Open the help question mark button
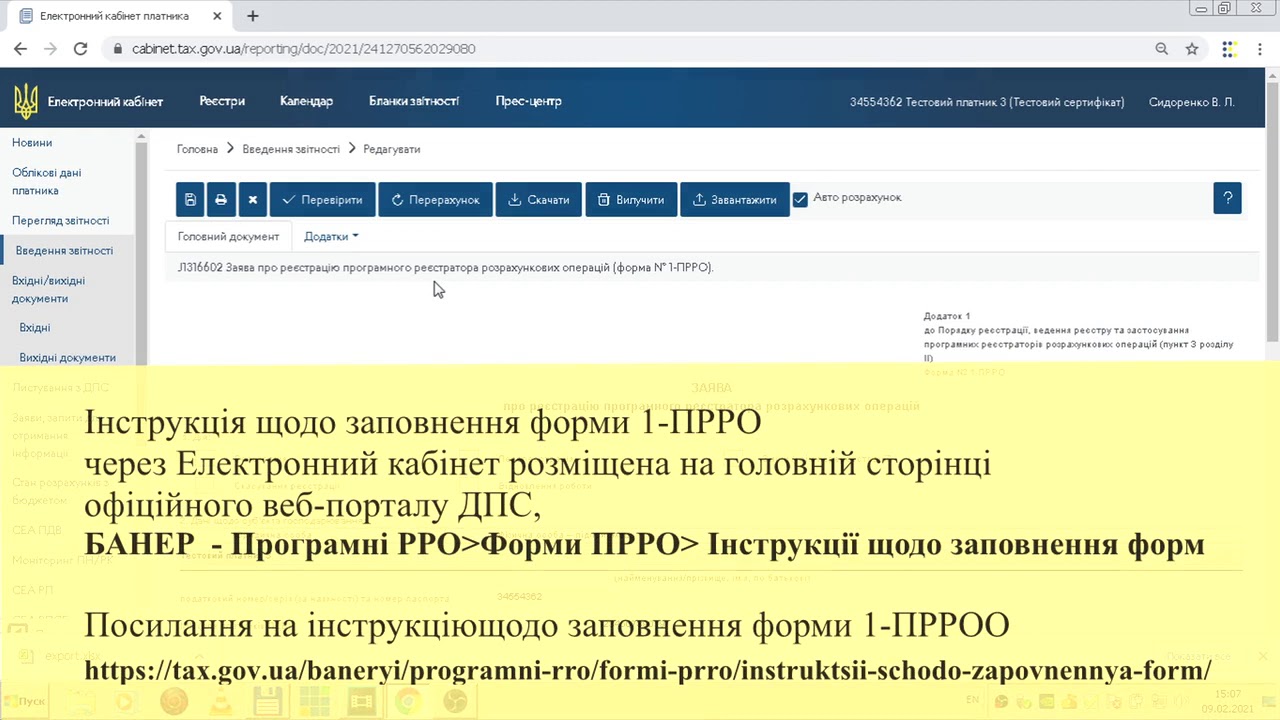 [x=1227, y=198]
